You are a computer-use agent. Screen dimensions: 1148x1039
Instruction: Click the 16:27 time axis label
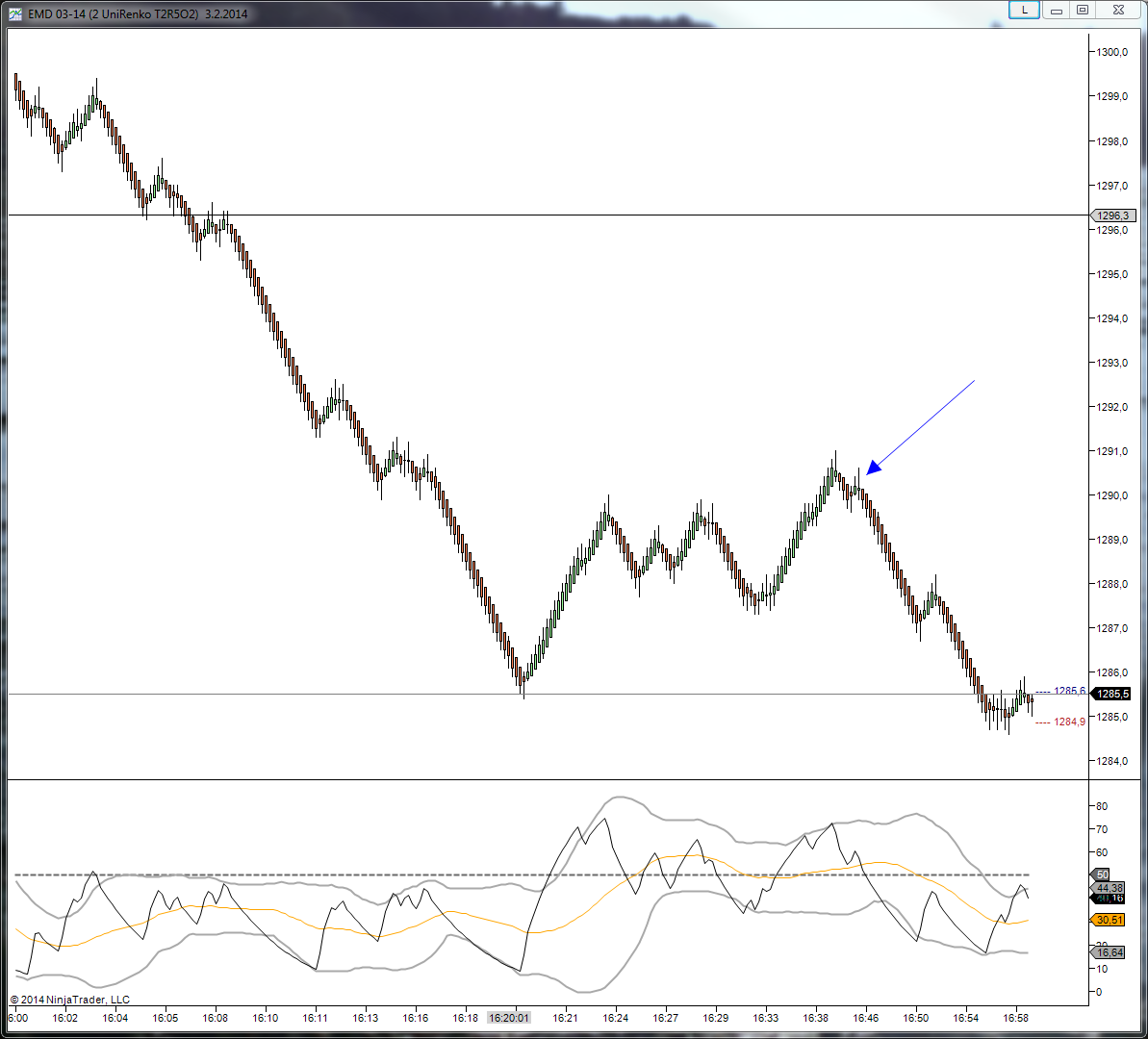point(666,1018)
